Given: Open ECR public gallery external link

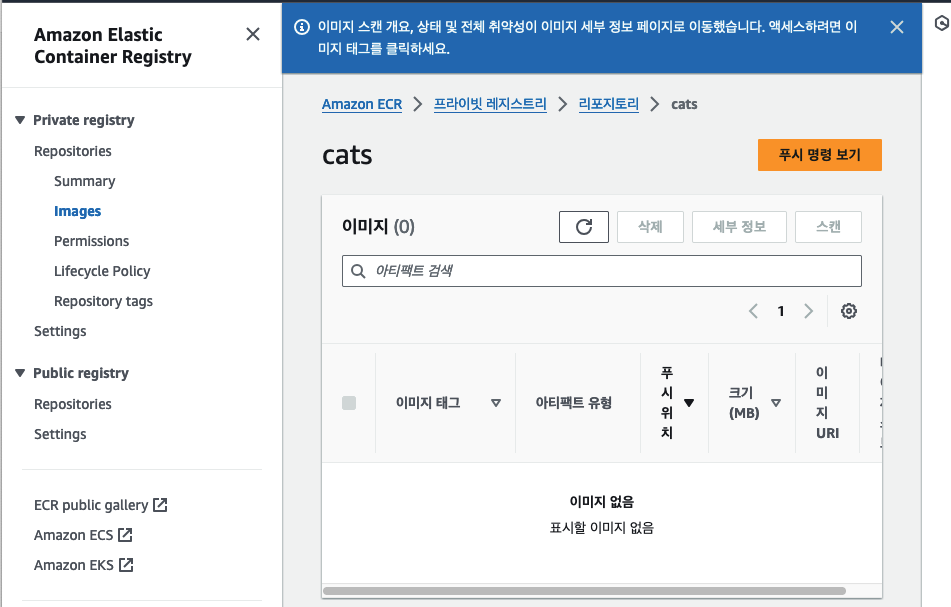Looking at the screenshot, I should pos(101,505).
